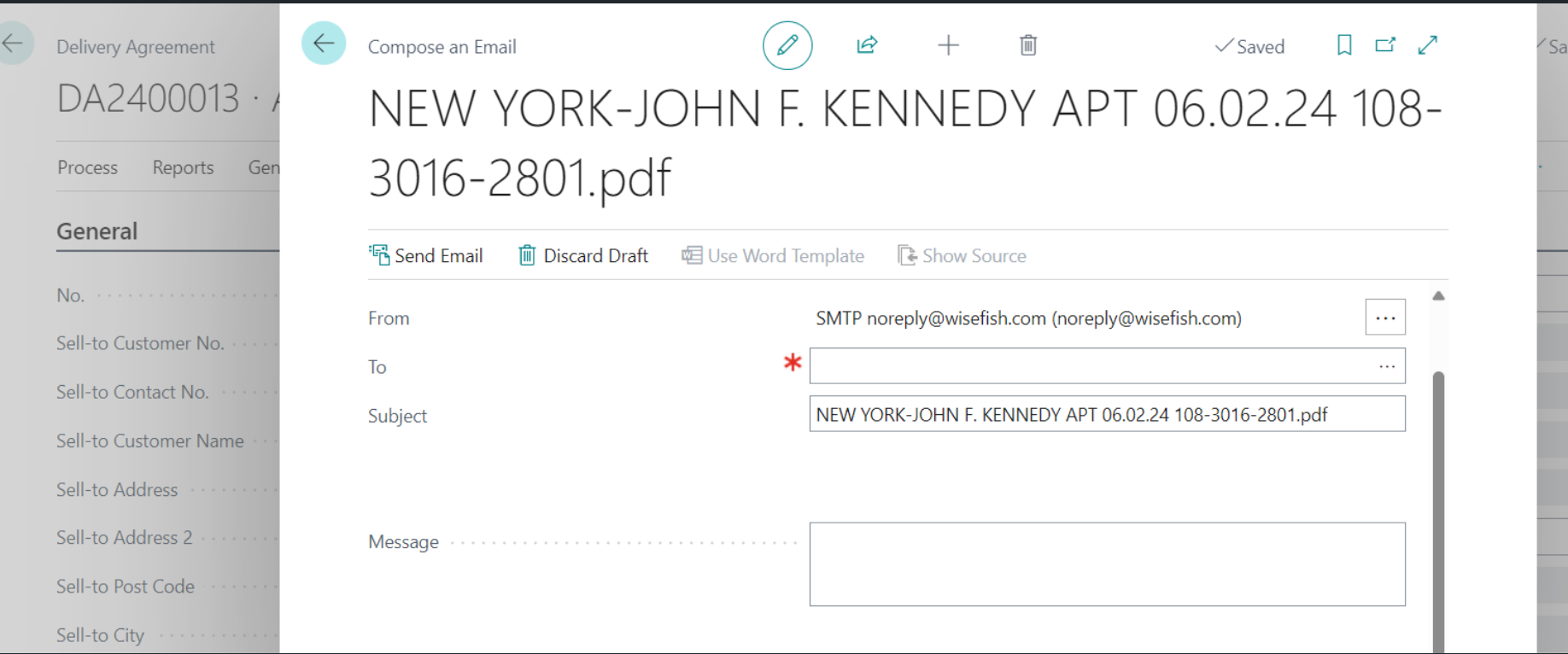Screen dimensions: 1568x654
Task: Click the trash delete icon in header
Action: 1028,45
